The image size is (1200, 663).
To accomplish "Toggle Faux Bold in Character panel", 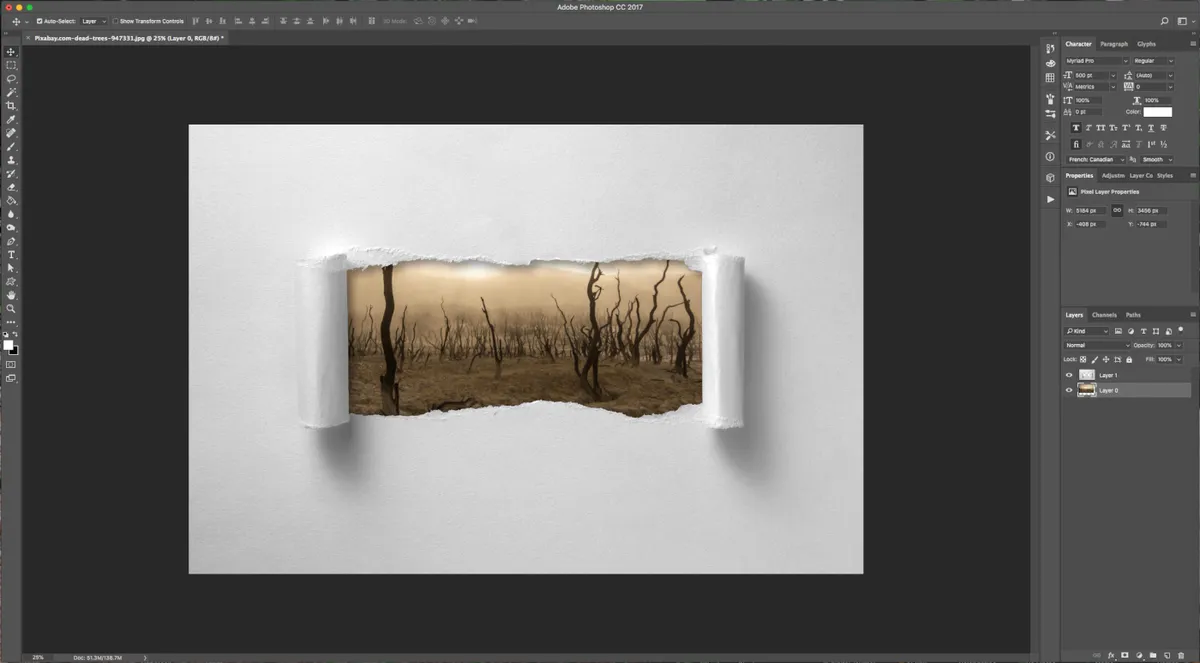I will click(1076, 128).
